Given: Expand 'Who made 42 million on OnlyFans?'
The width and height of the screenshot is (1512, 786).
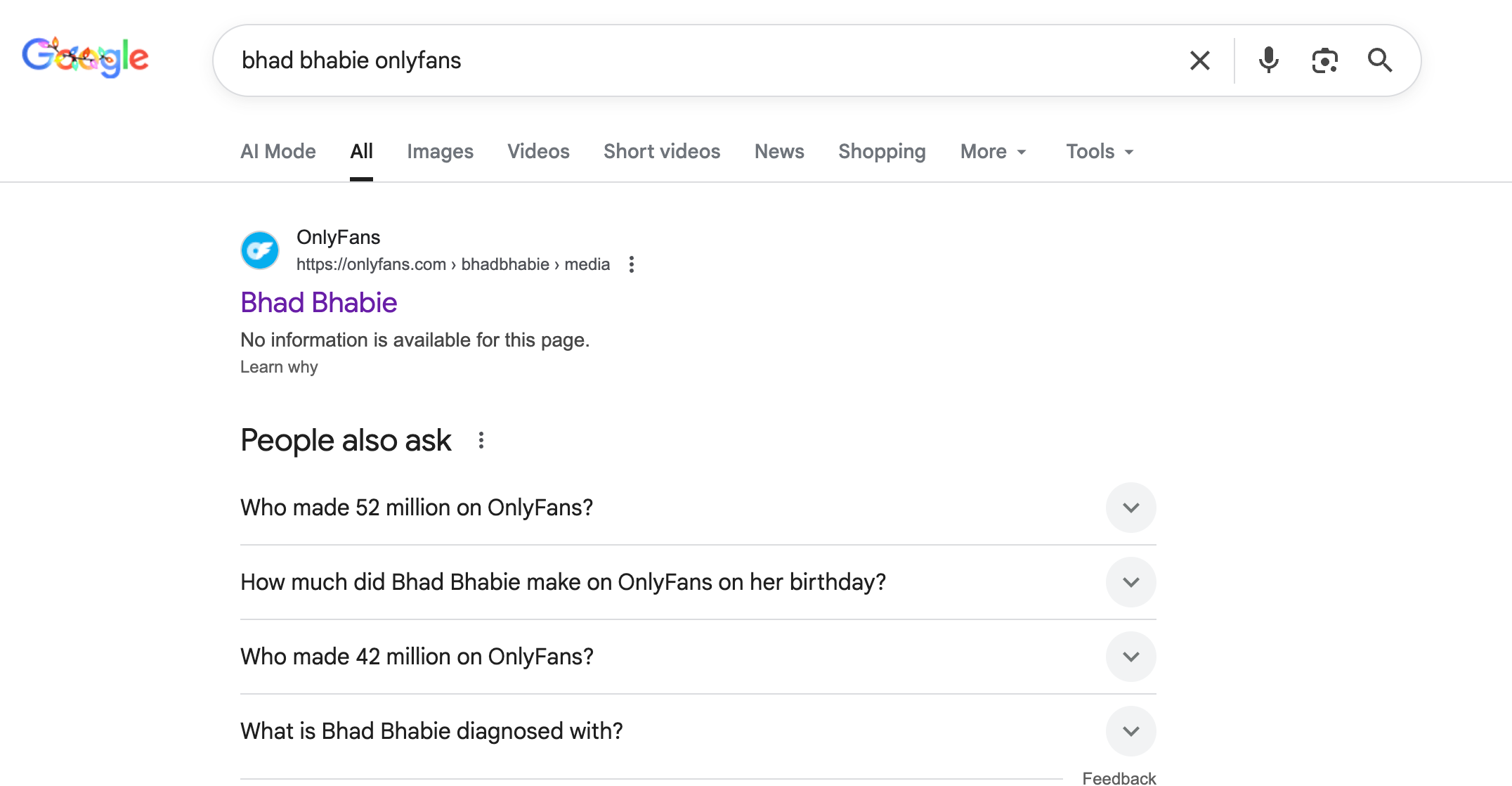Looking at the screenshot, I should pyautogui.click(x=1130, y=656).
